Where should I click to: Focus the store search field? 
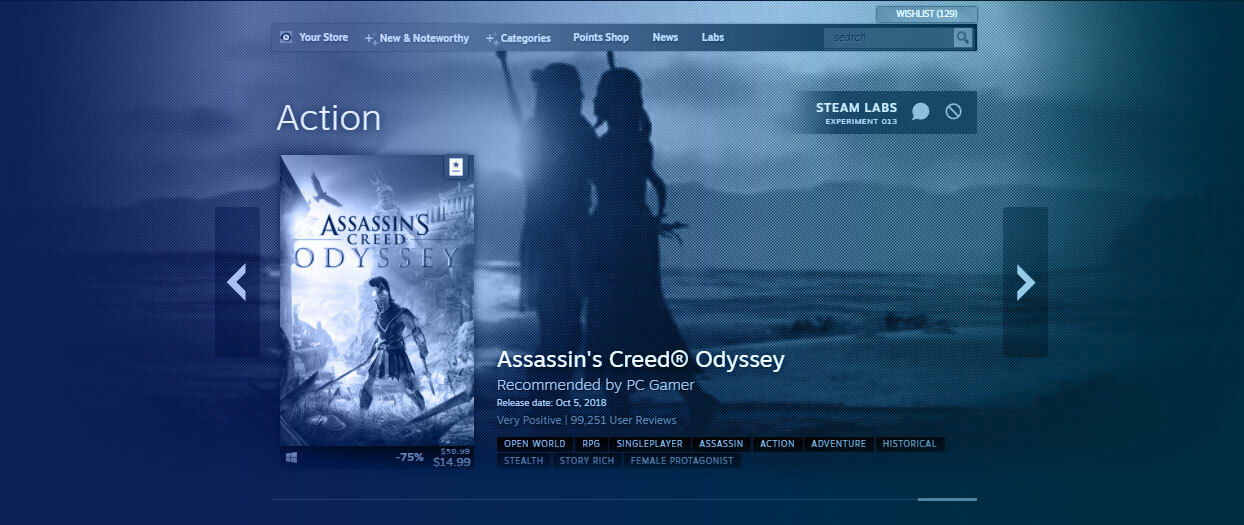[x=888, y=38]
